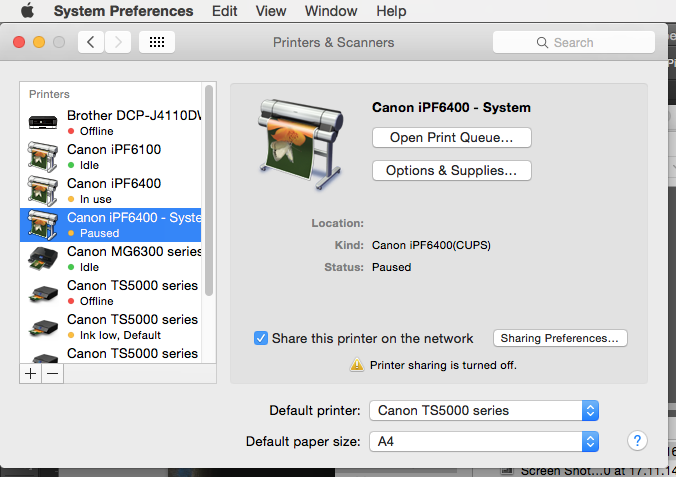The width and height of the screenshot is (676, 477).
Task: Click Options & Supplies button
Action: point(451,171)
